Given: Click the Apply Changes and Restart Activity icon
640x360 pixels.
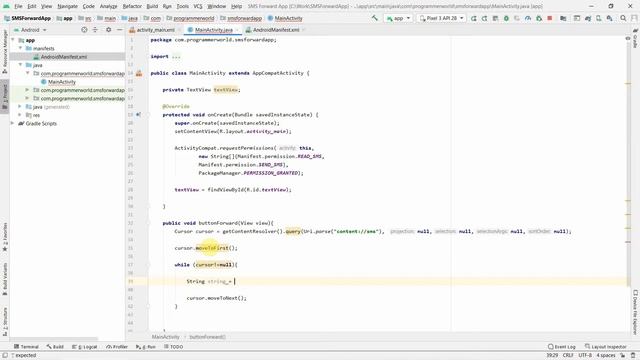Looking at the screenshot, I should pos(484,18).
